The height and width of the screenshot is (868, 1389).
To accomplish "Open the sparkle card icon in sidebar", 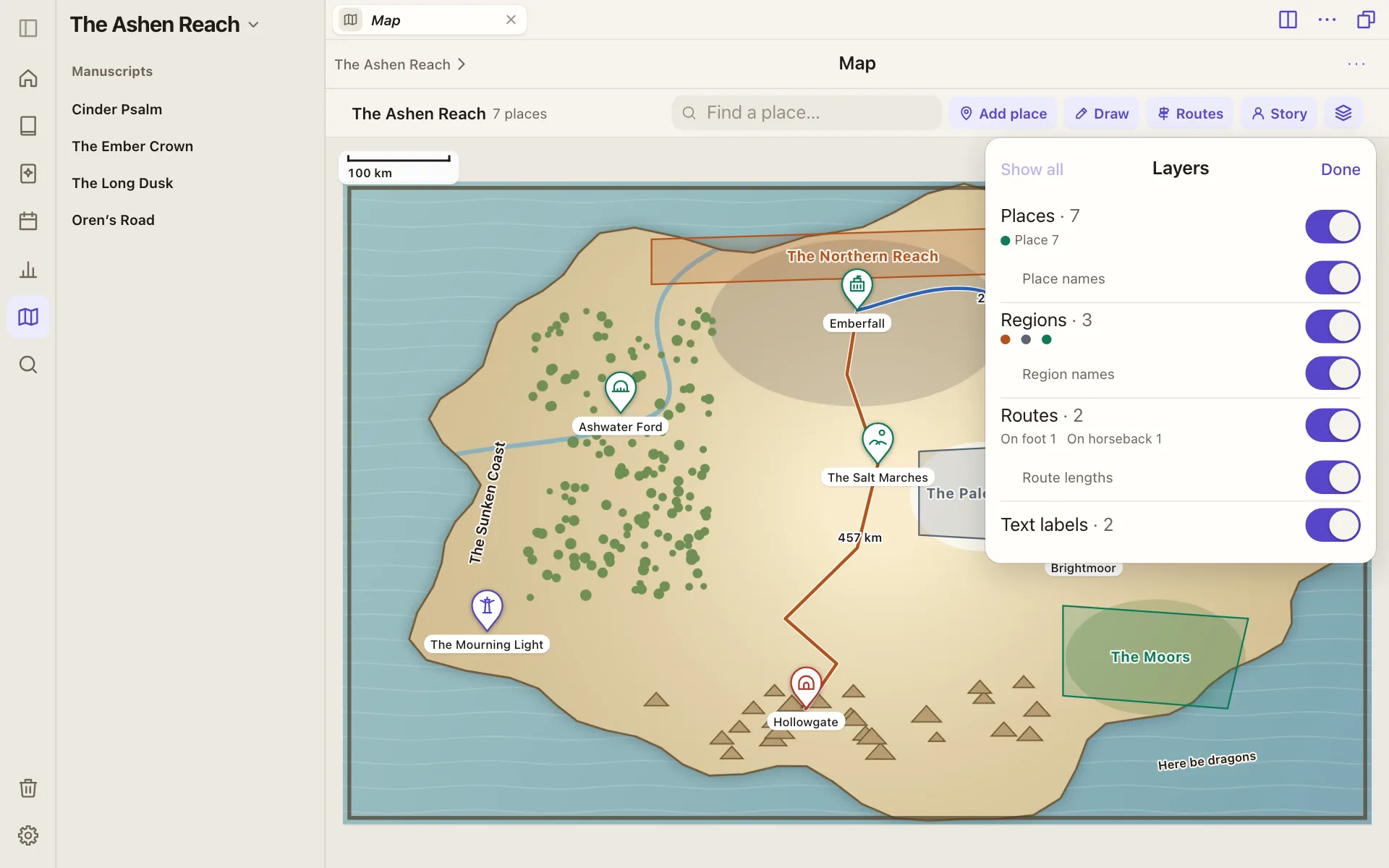I will pyautogui.click(x=28, y=174).
